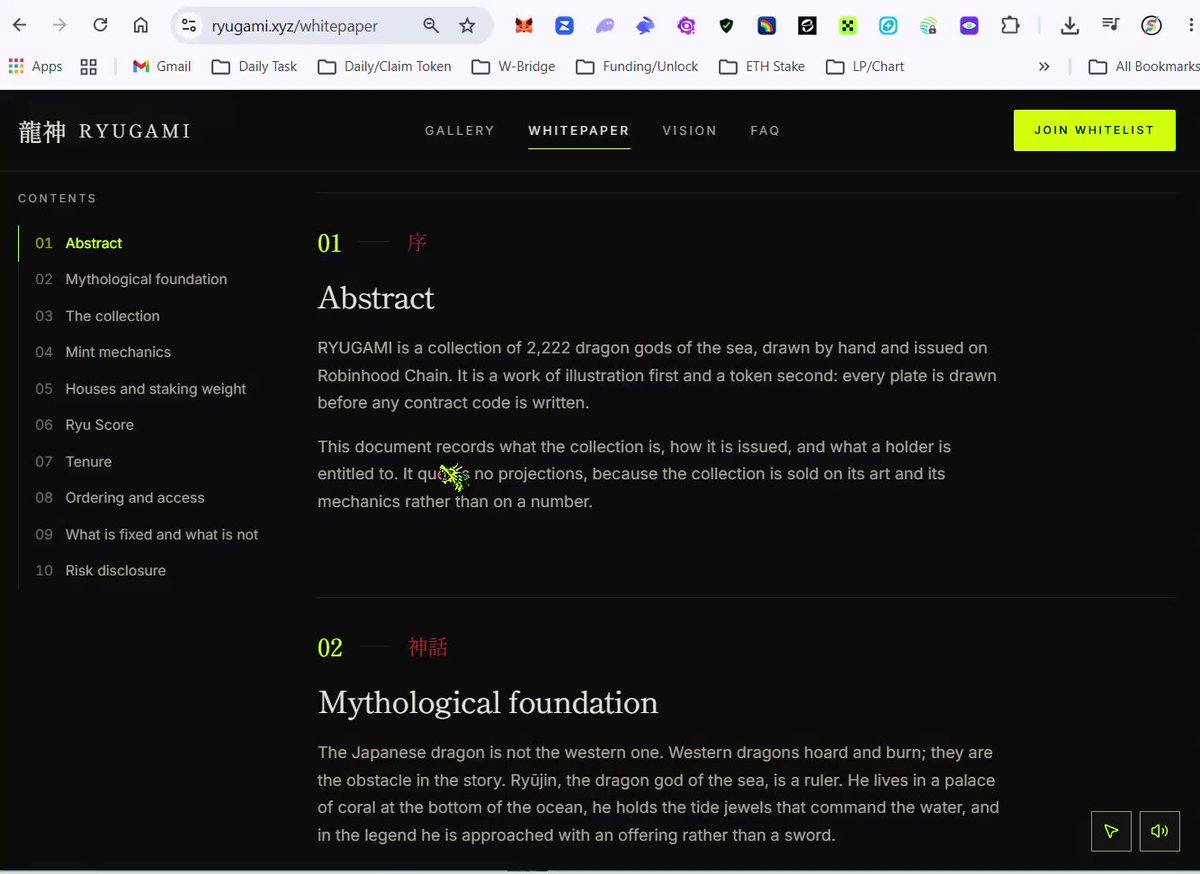Jump to Risk disclosure section
The width and height of the screenshot is (1200, 874).
pyautogui.click(x=116, y=571)
